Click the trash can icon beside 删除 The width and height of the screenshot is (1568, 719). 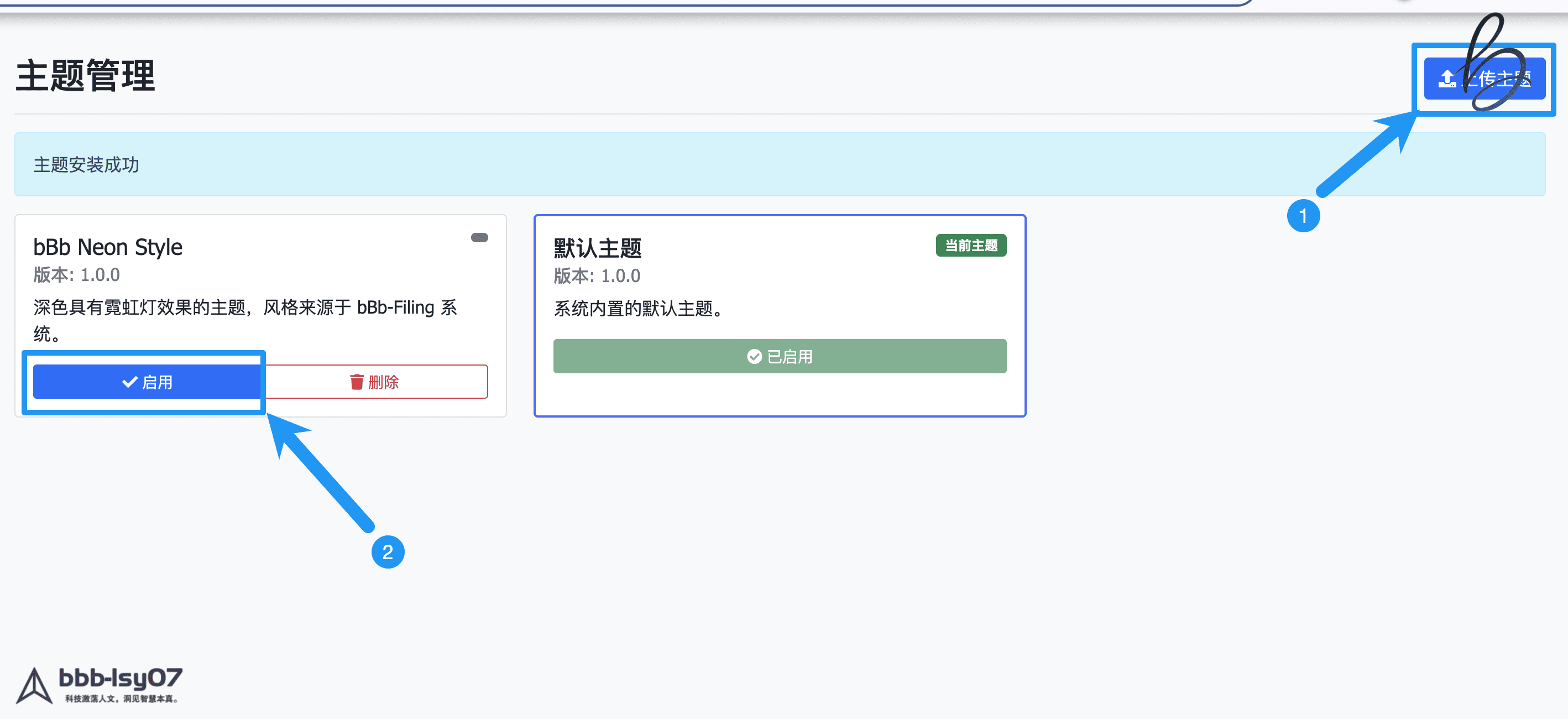tap(357, 382)
